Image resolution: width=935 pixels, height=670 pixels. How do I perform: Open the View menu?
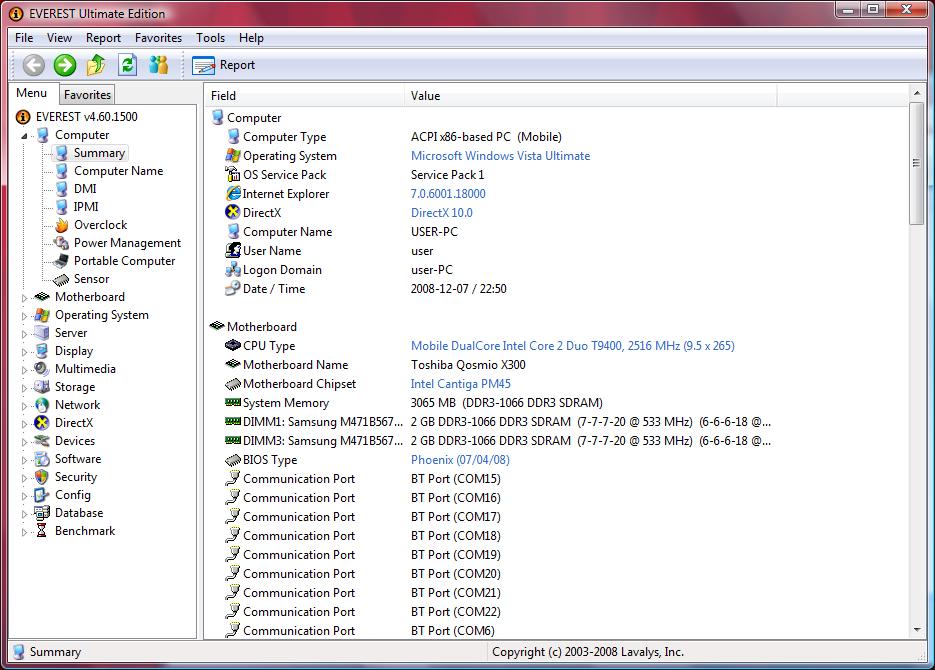(60, 38)
